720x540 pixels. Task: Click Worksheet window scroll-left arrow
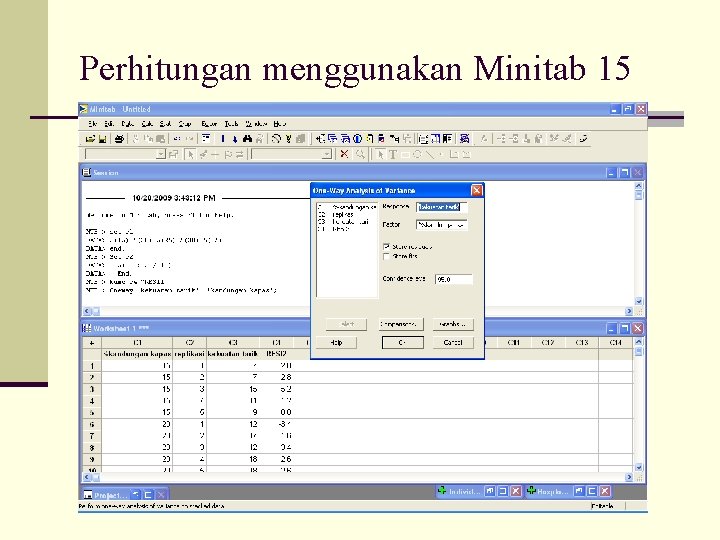[x=87, y=478]
